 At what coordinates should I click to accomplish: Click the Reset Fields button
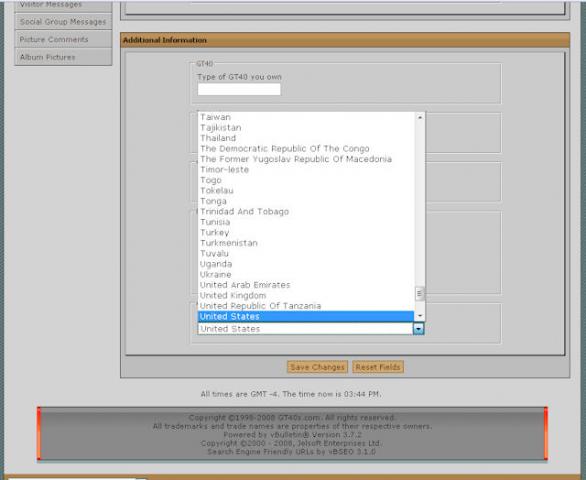378,367
